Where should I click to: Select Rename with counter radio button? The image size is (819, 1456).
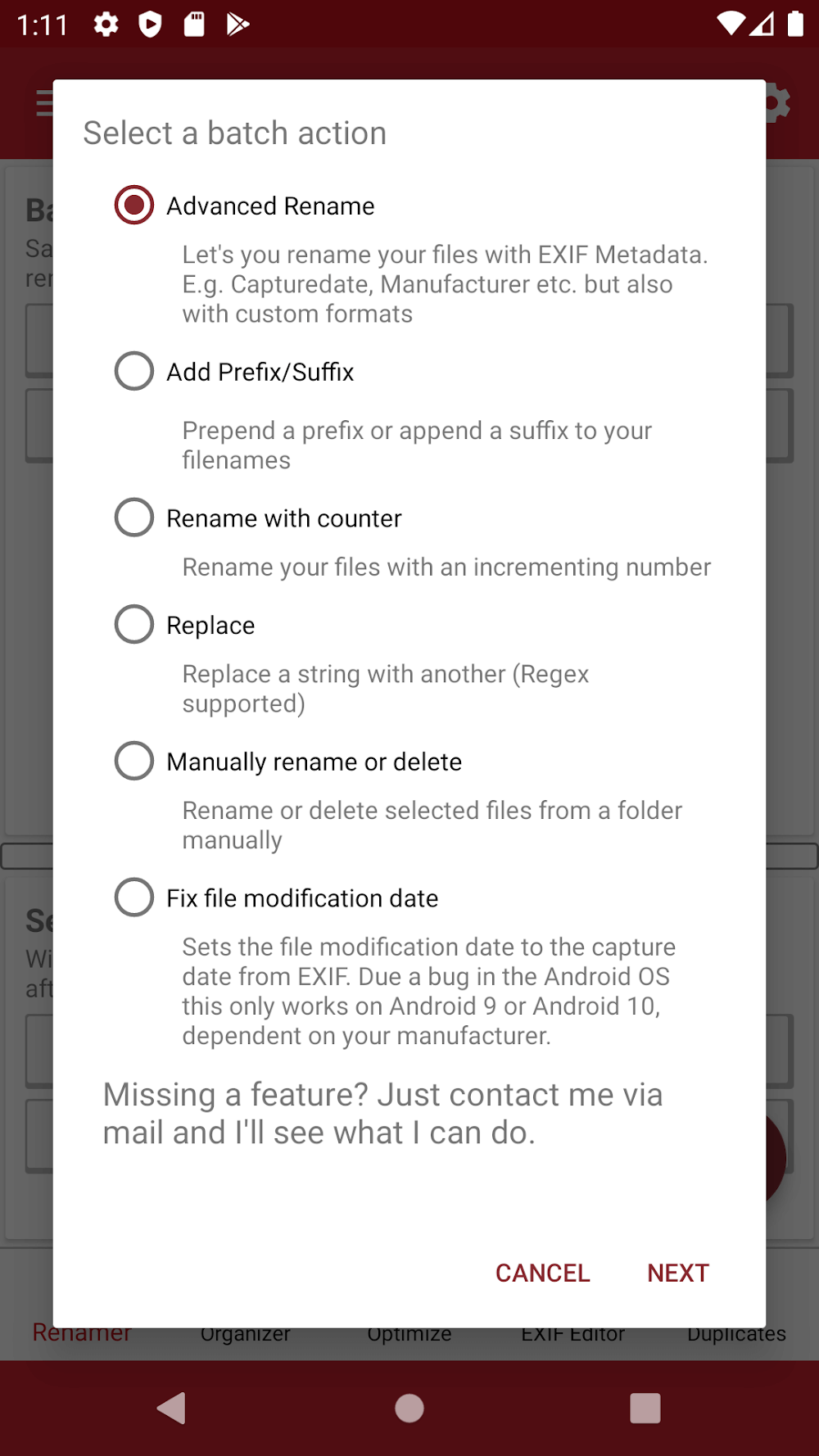tap(134, 518)
